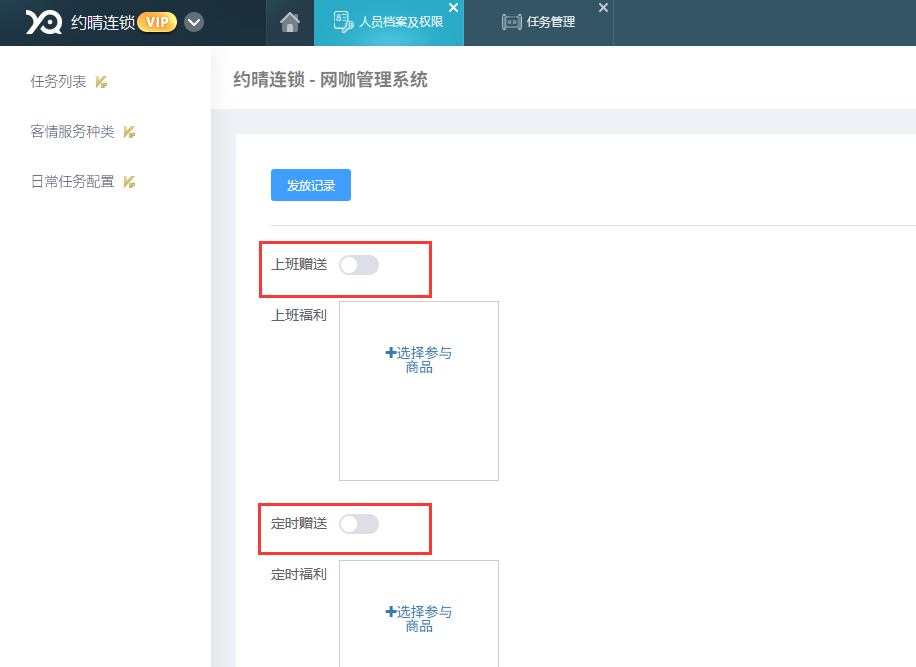Click the 上班福利 label
Screen dimensions: 916x667
point(299,315)
